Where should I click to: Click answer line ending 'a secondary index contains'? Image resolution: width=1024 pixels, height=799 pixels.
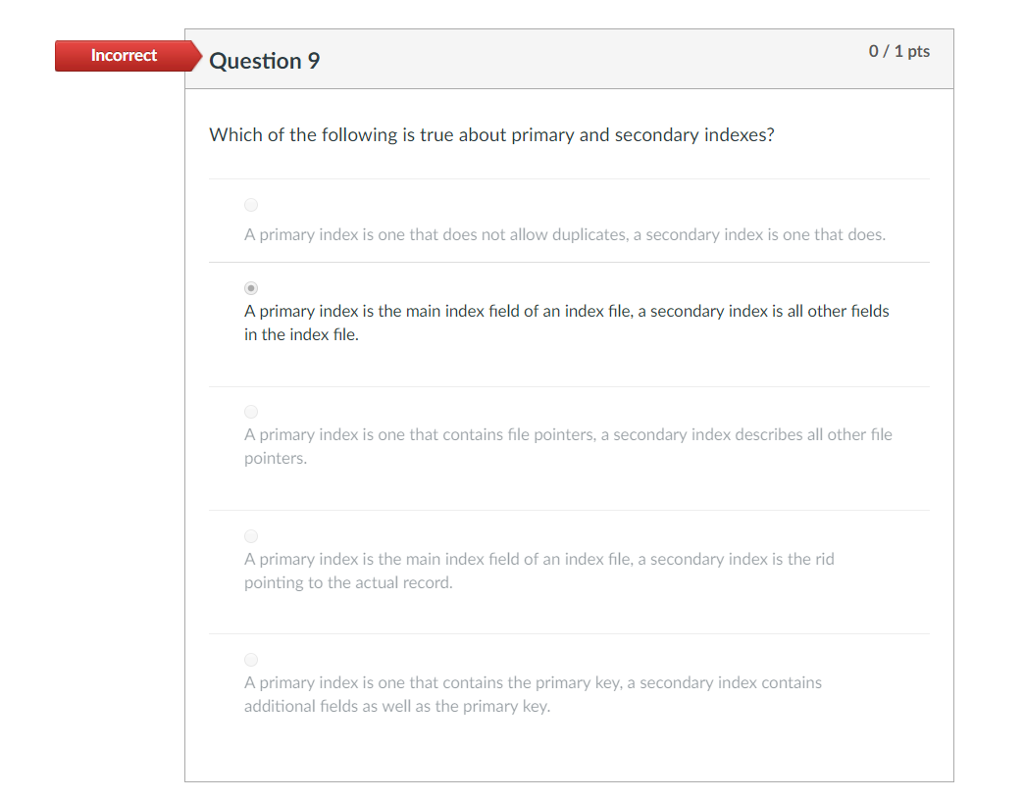click(x=533, y=683)
